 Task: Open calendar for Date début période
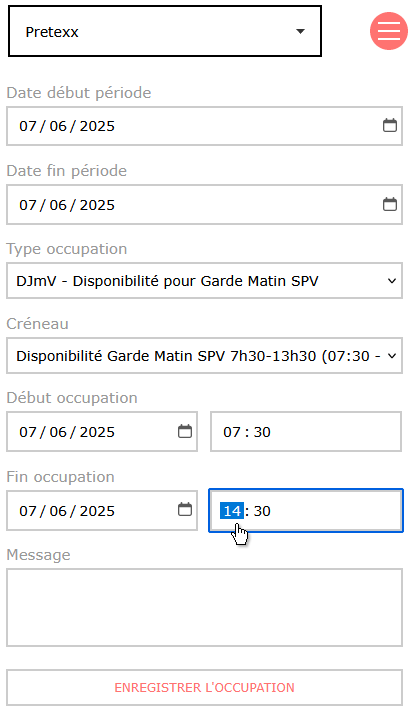click(390, 125)
